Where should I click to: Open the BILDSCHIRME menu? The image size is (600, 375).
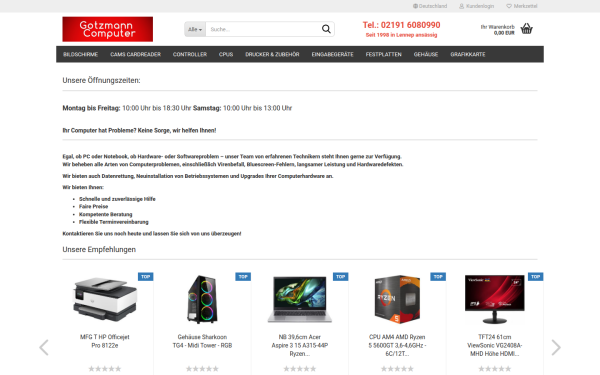[x=80, y=54]
